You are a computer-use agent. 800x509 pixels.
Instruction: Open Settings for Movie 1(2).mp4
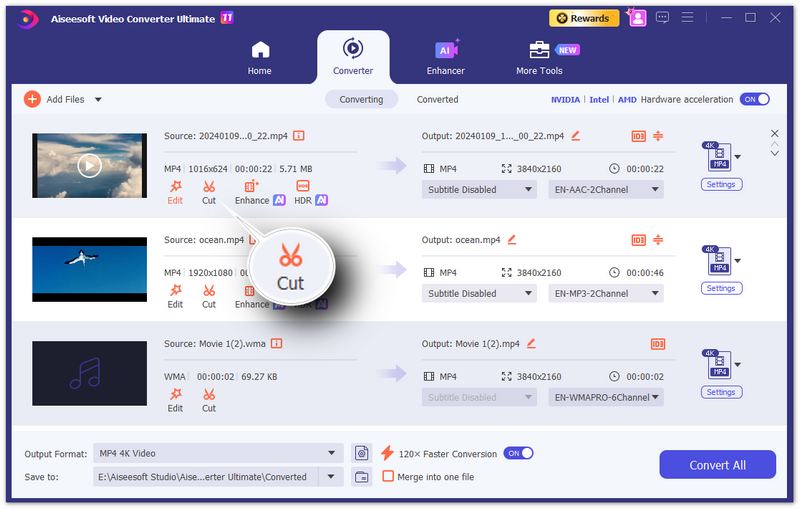721,392
